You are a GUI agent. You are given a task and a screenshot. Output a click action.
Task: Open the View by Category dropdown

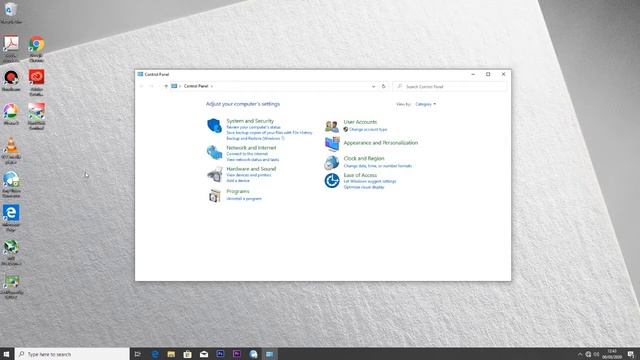(425, 104)
